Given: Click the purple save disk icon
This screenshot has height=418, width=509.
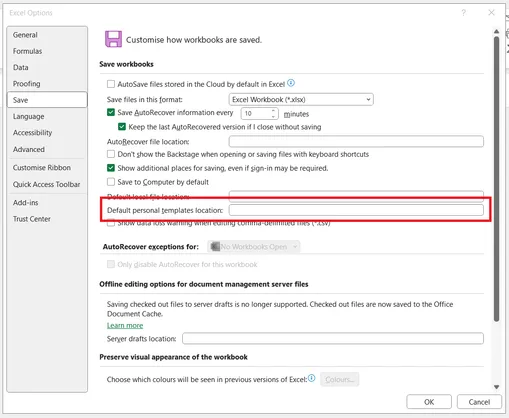Looking at the screenshot, I should 113,39.
